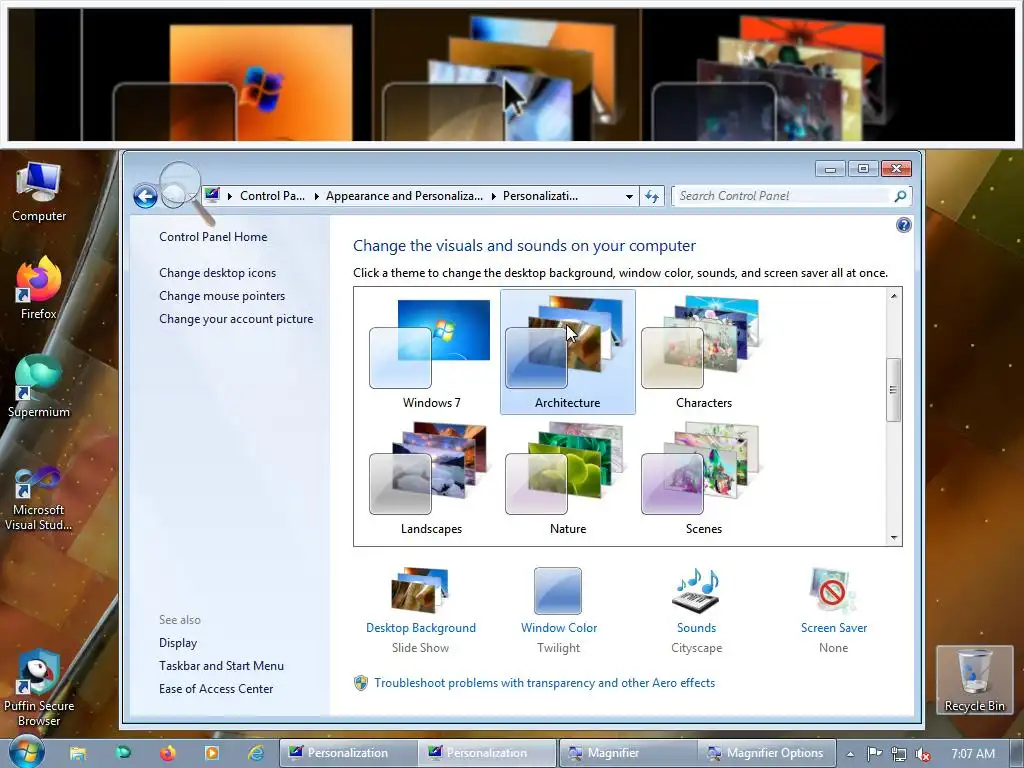Switch to Magnifier Options taskbar button

click(767, 753)
